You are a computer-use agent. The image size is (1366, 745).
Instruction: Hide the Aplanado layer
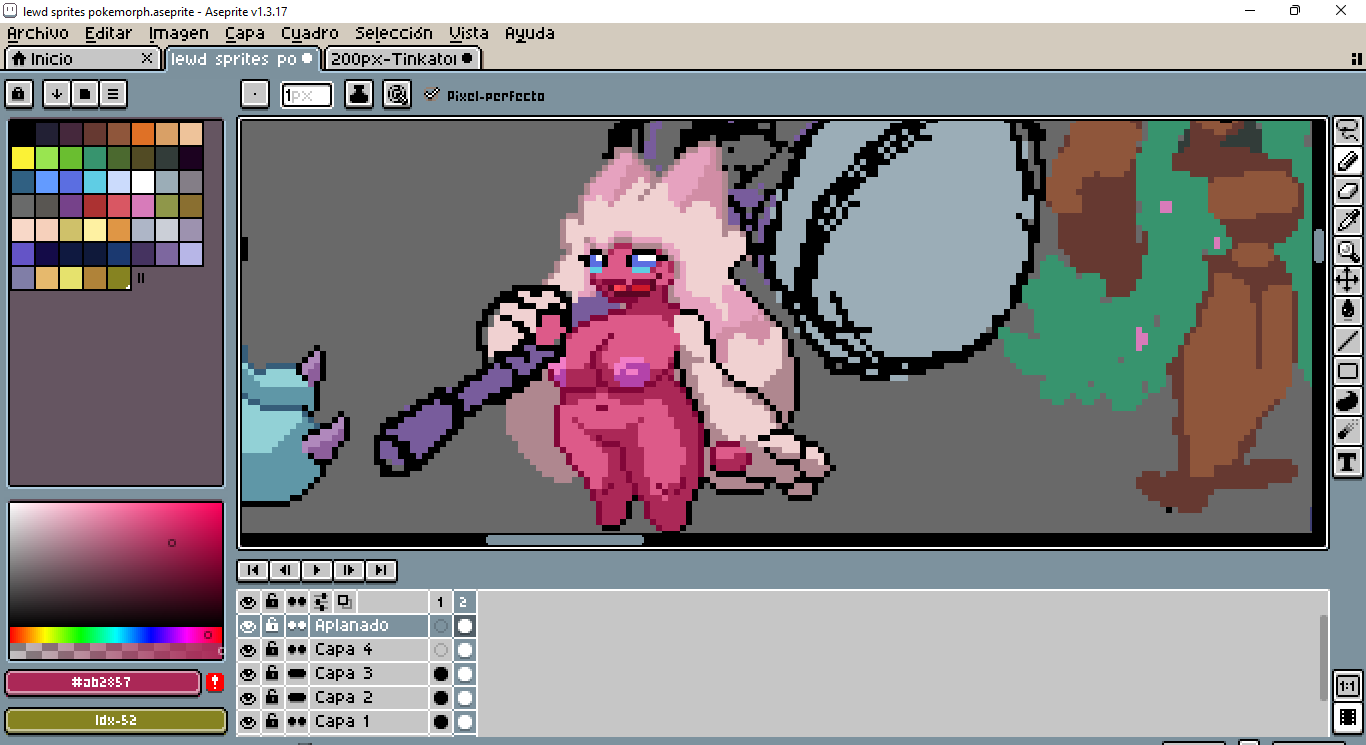click(248, 625)
